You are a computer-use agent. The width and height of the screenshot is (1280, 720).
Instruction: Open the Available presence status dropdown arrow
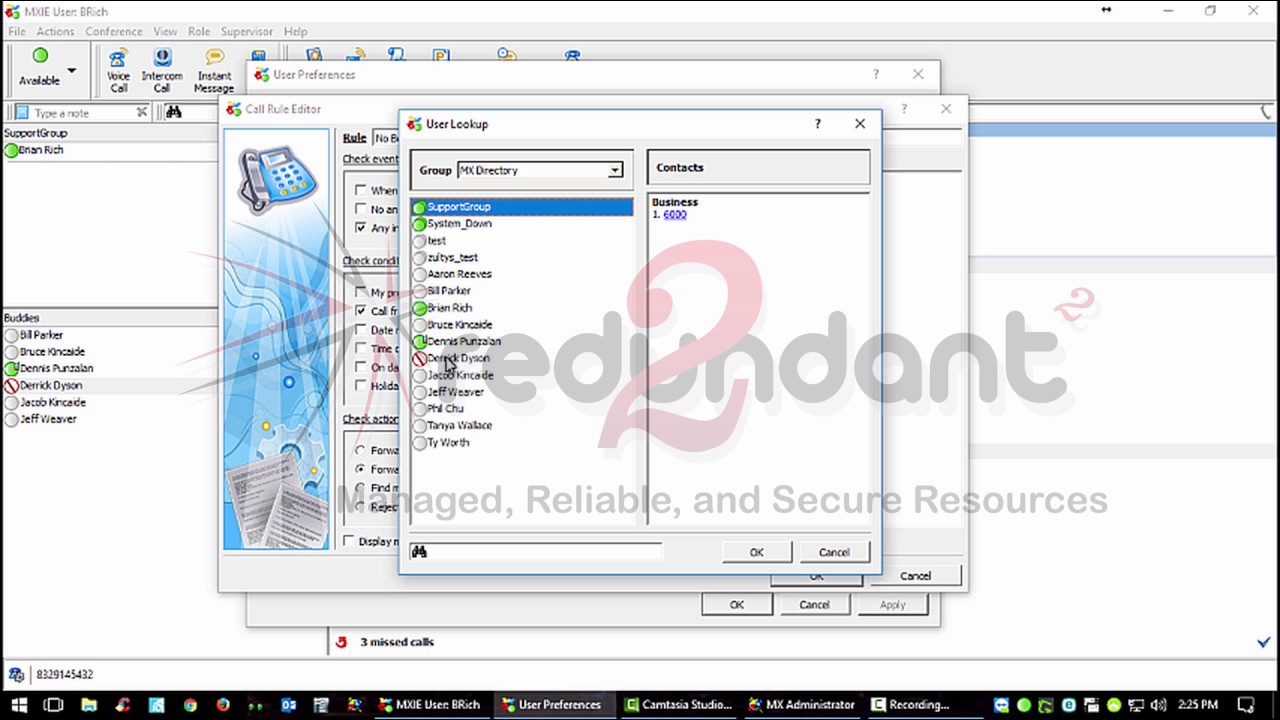71,70
